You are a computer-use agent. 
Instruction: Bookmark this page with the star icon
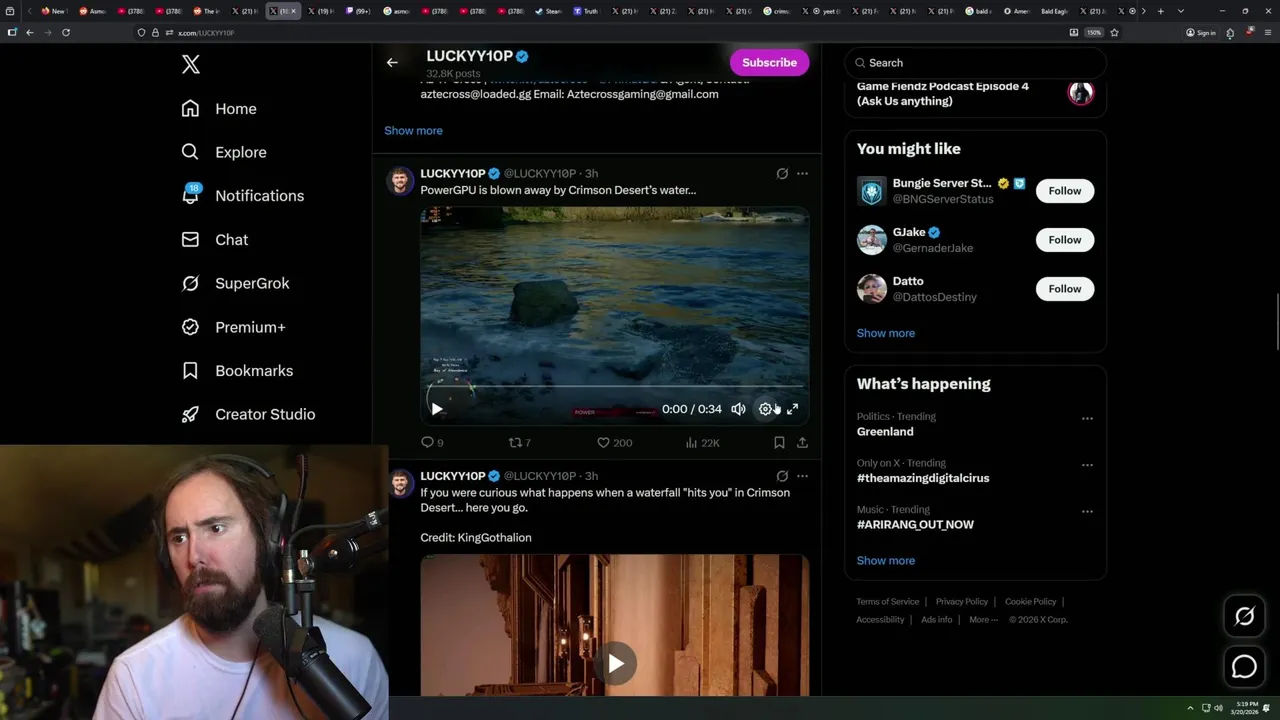point(1114,32)
